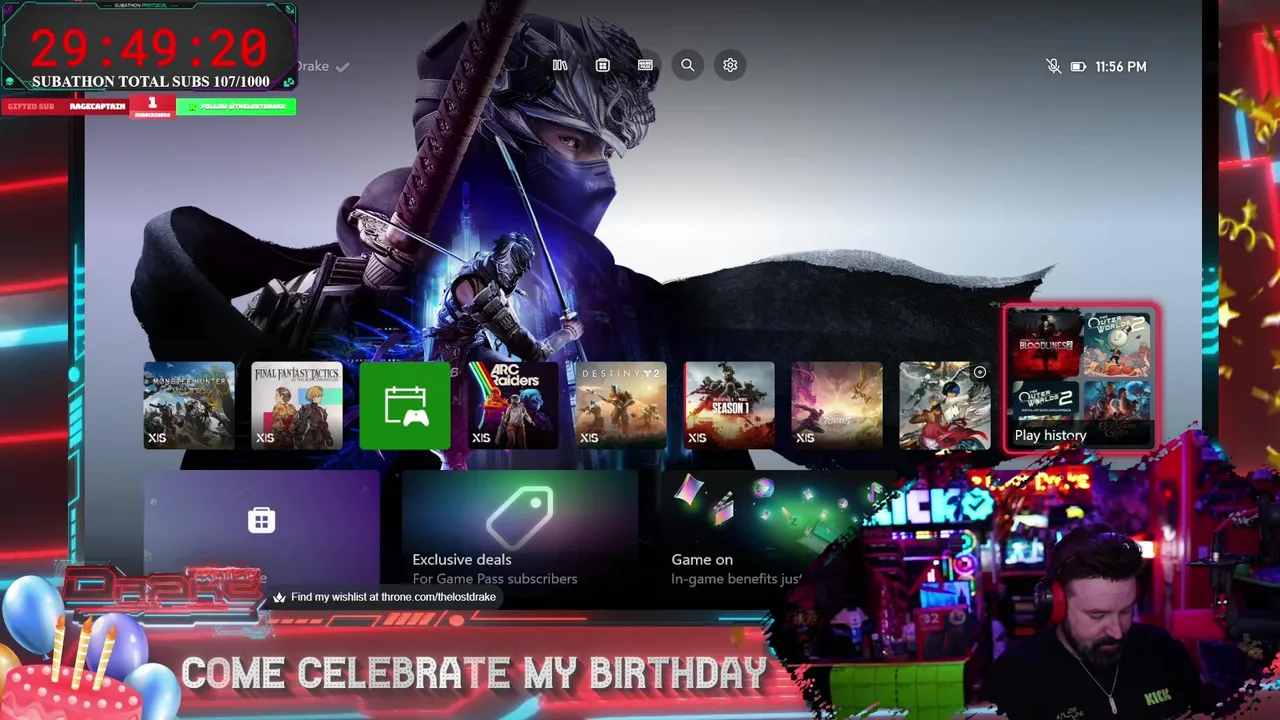Launch the Final Fantasy Tactics tile
Screen dimensions: 1280x720
297,405
